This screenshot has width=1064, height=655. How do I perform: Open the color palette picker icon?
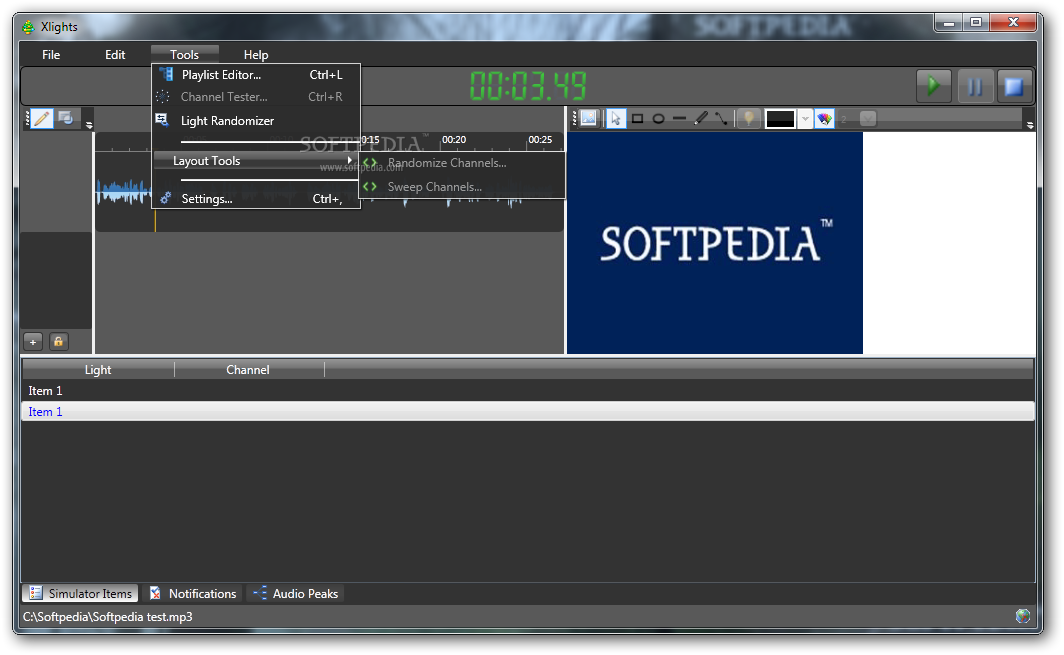pos(824,119)
